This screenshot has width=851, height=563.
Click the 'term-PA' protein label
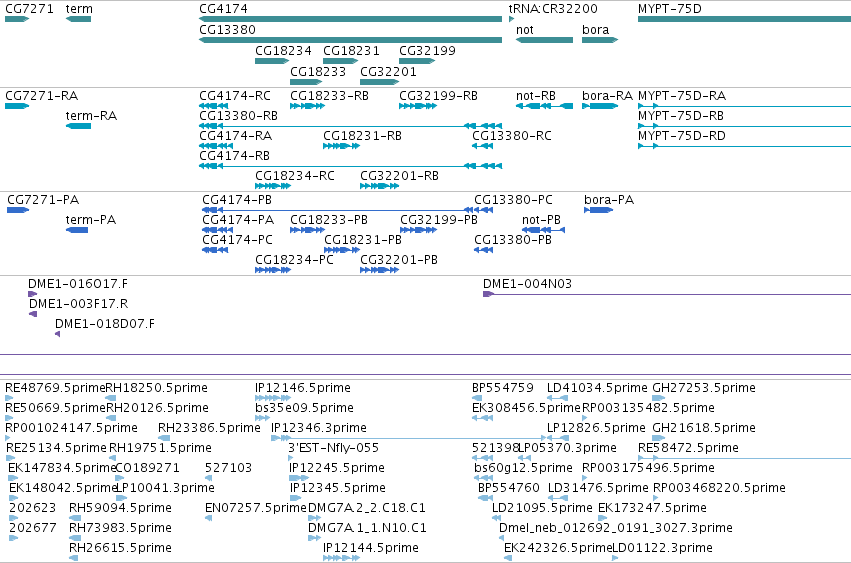[x=91, y=220]
